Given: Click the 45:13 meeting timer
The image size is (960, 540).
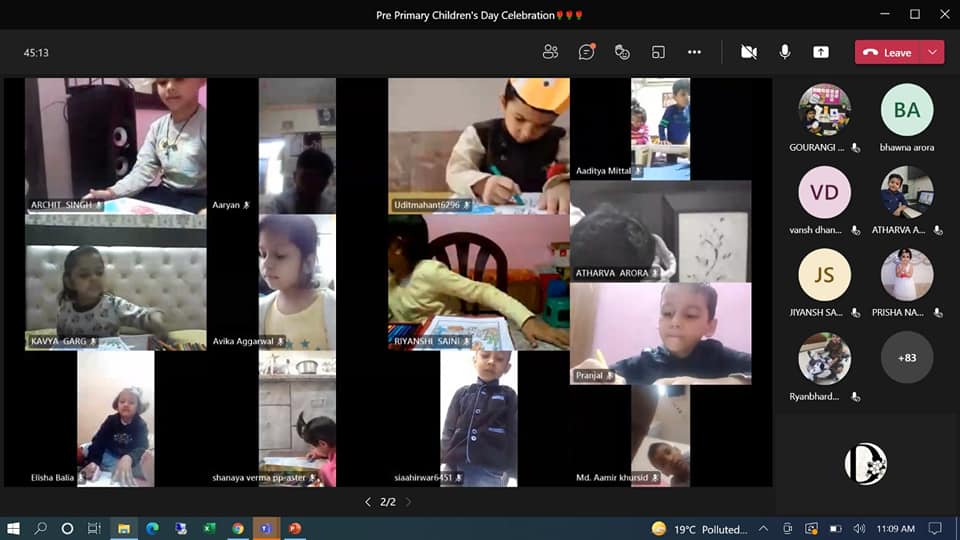Looking at the screenshot, I should click(36, 53).
